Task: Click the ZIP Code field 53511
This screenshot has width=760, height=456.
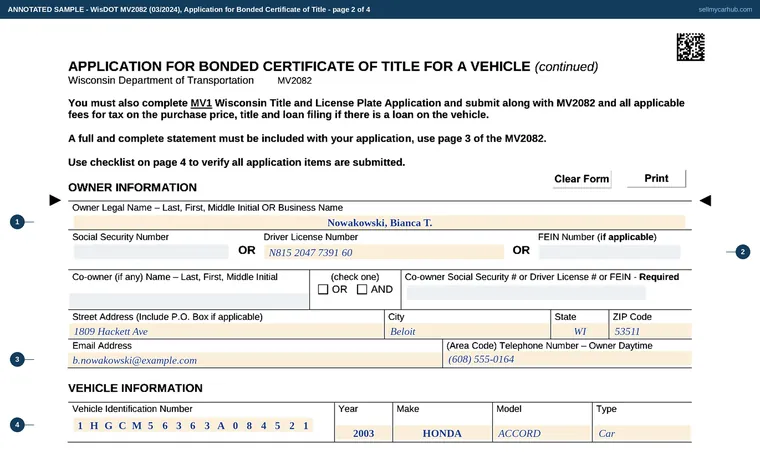Action: coord(651,331)
